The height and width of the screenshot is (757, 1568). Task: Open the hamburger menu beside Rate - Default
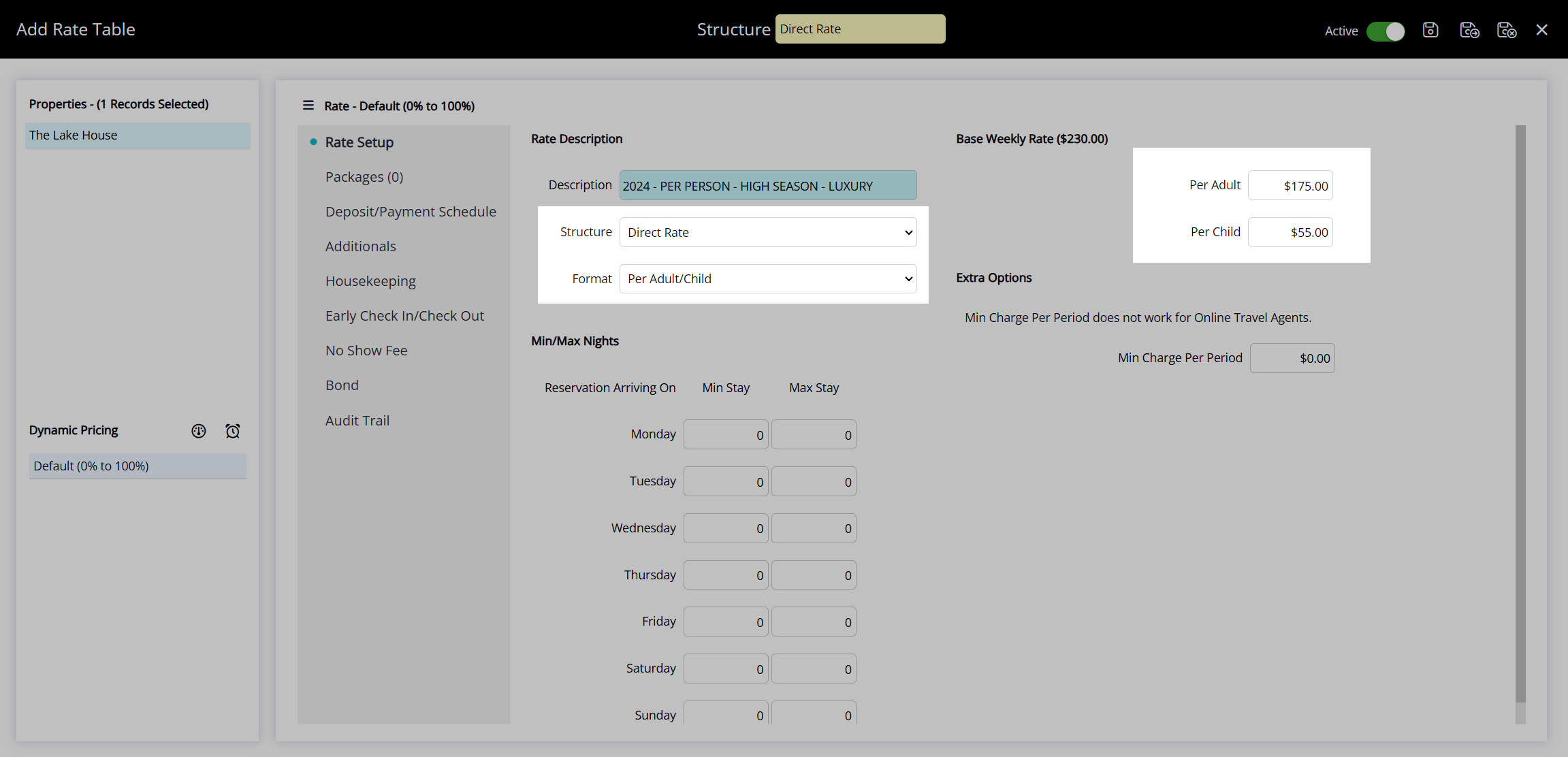308,106
